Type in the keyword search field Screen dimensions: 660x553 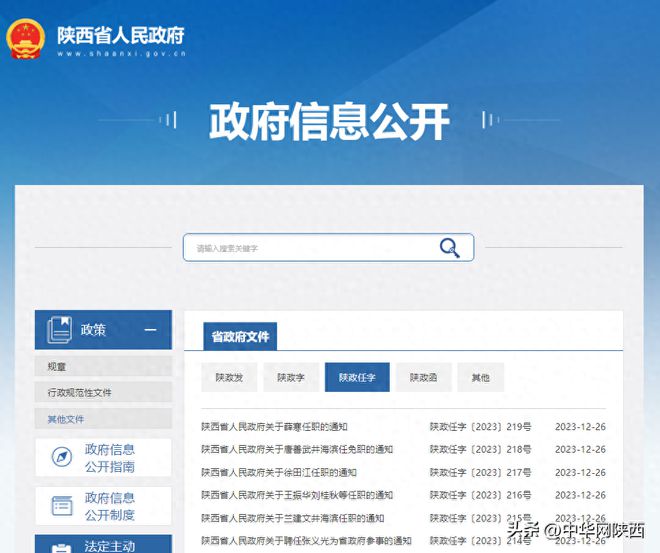point(310,248)
